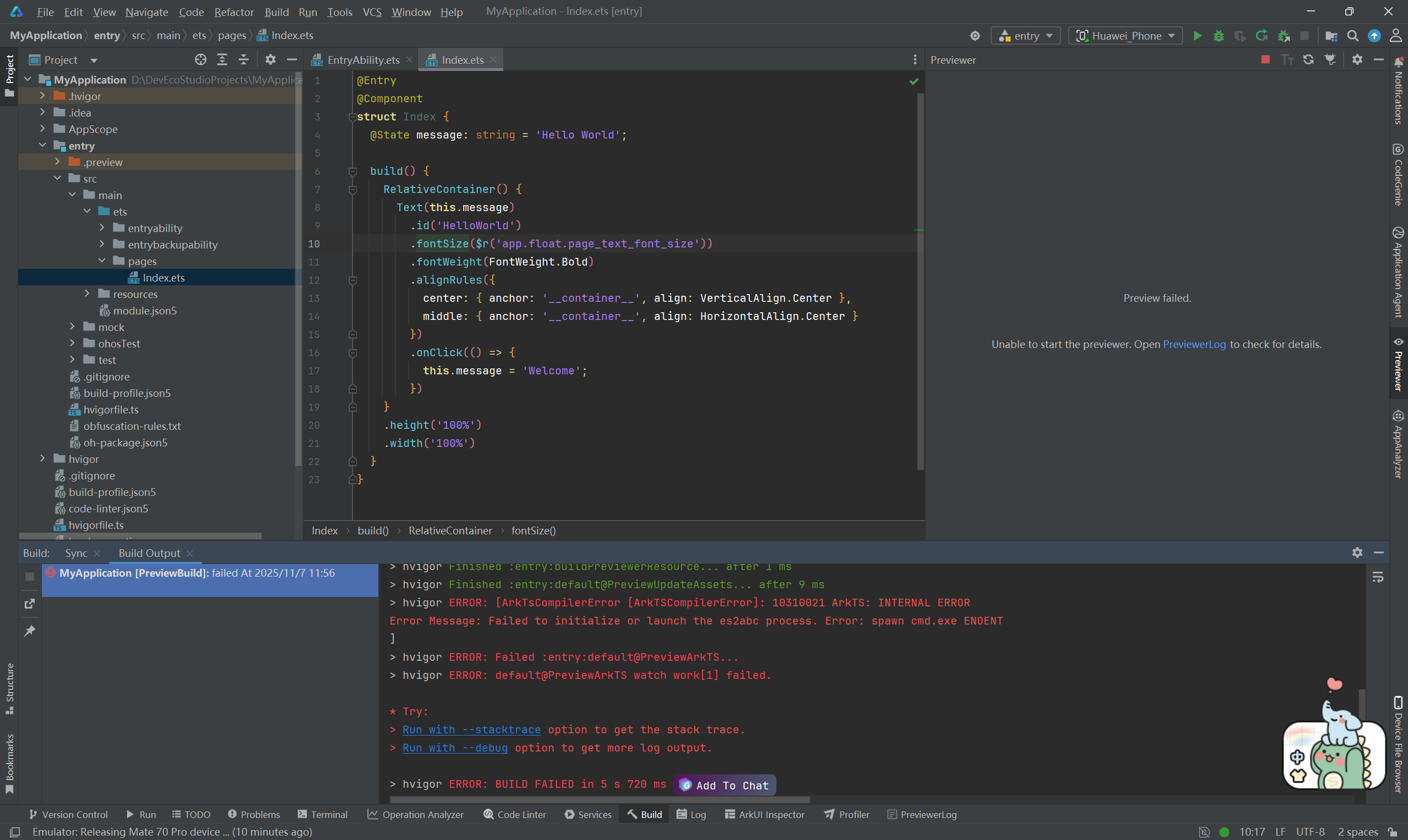Image resolution: width=1408 pixels, height=840 pixels.
Task: Expand the resources folder
Action: pyautogui.click(x=87, y=294)
